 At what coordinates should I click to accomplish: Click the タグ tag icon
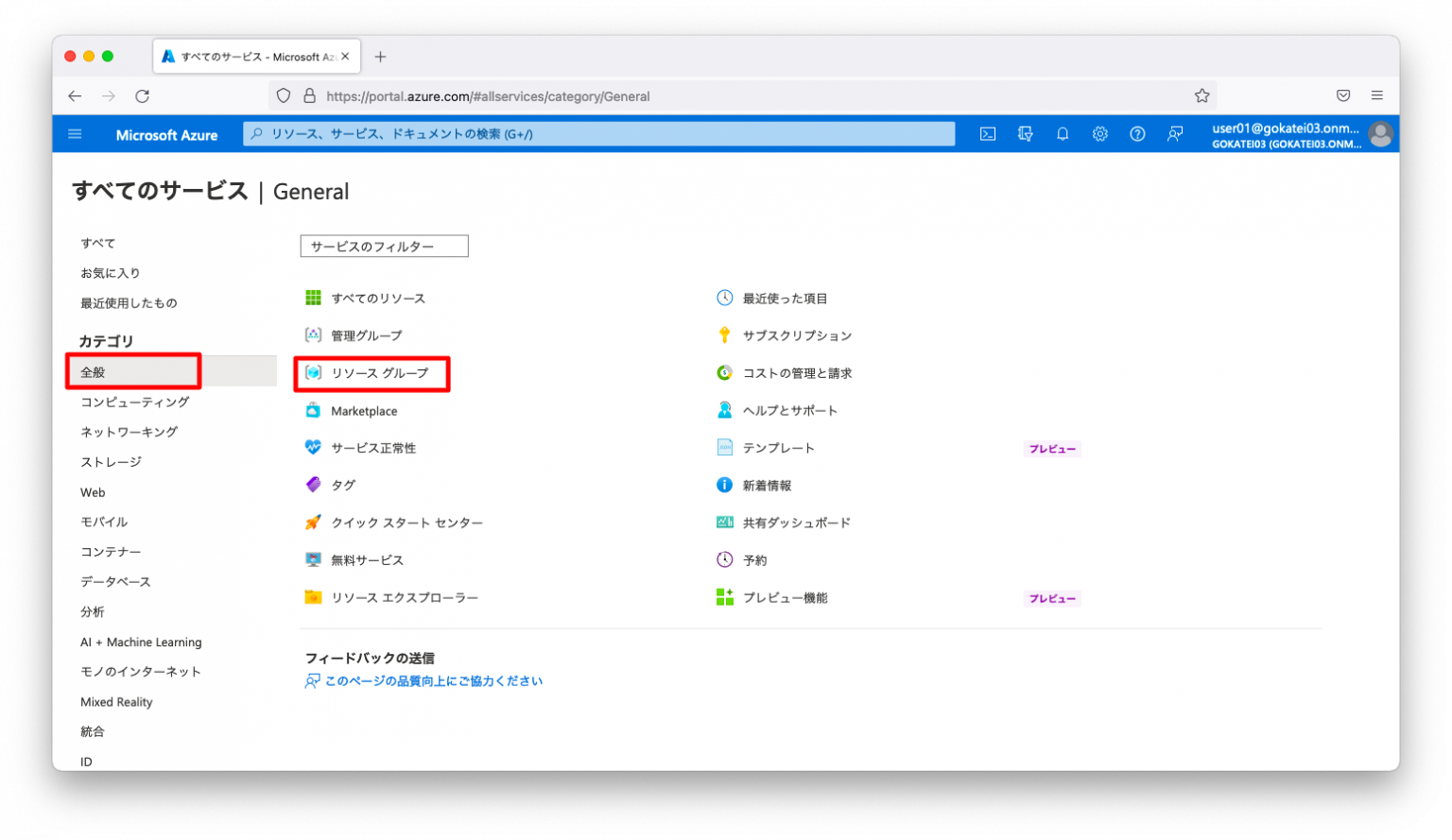coord(313,485)
